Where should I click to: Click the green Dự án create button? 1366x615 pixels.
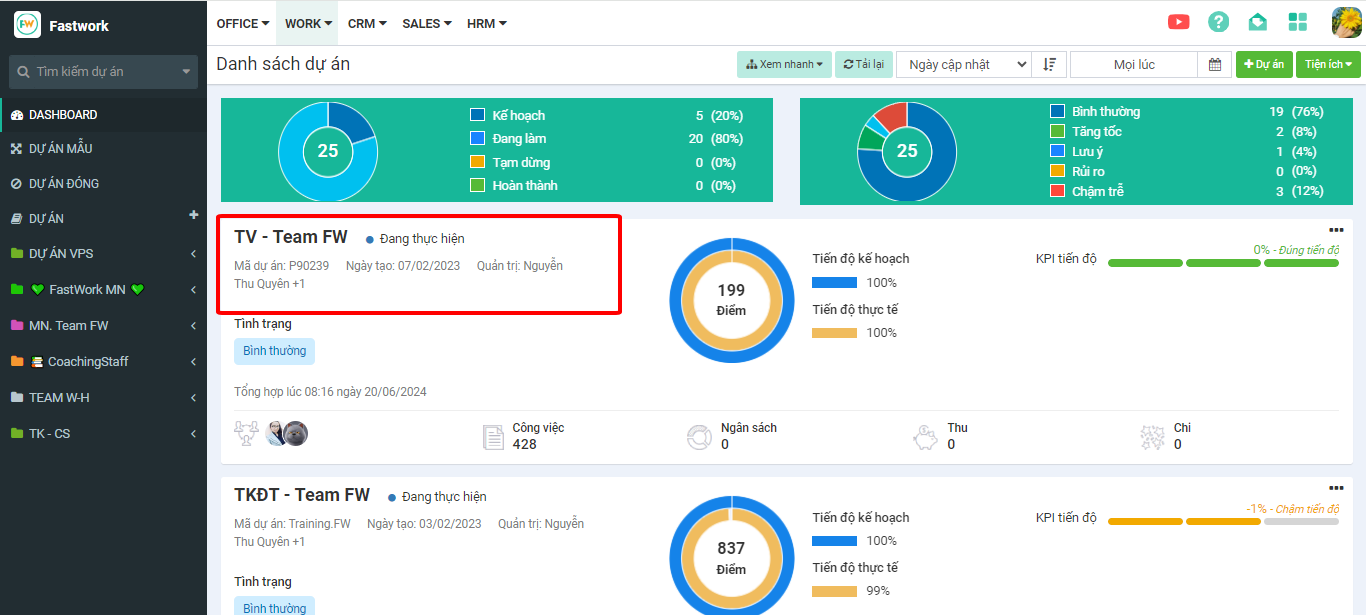click(x=1264, y=64)
